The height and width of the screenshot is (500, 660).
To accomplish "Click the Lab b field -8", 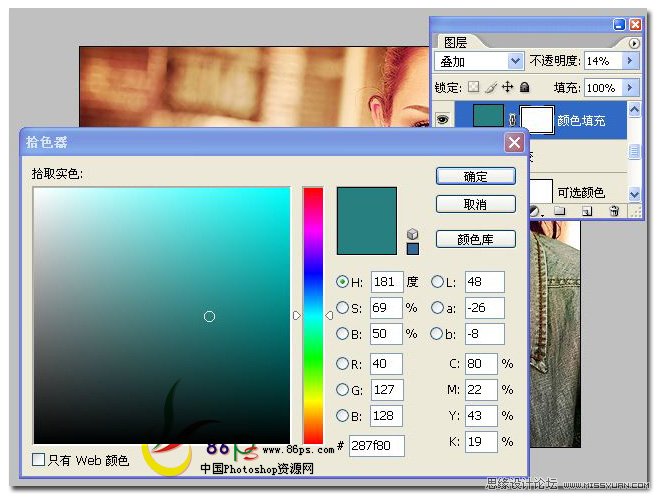I will (x=485, y=334).
